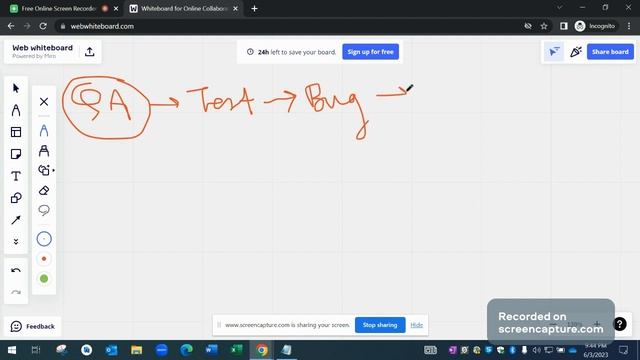Open a new browser tab
The image size is (640, 360).
tap(254, 8)
